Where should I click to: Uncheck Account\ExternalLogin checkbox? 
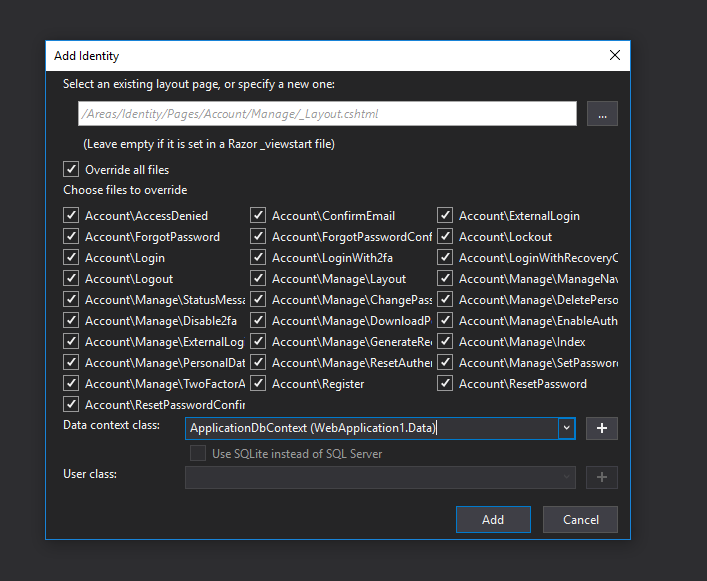[445, 215]
